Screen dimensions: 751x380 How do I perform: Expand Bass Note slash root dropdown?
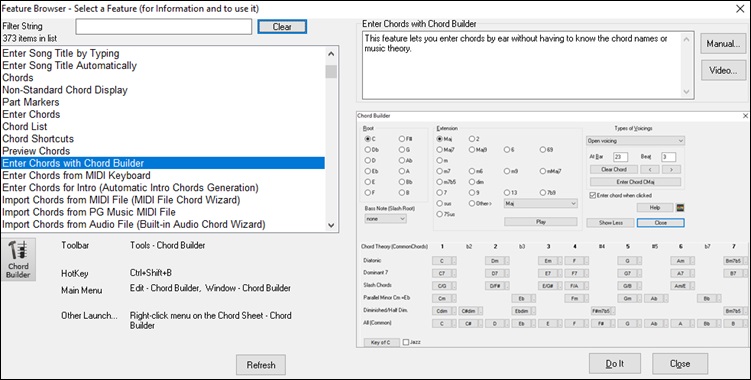point(386,219)
